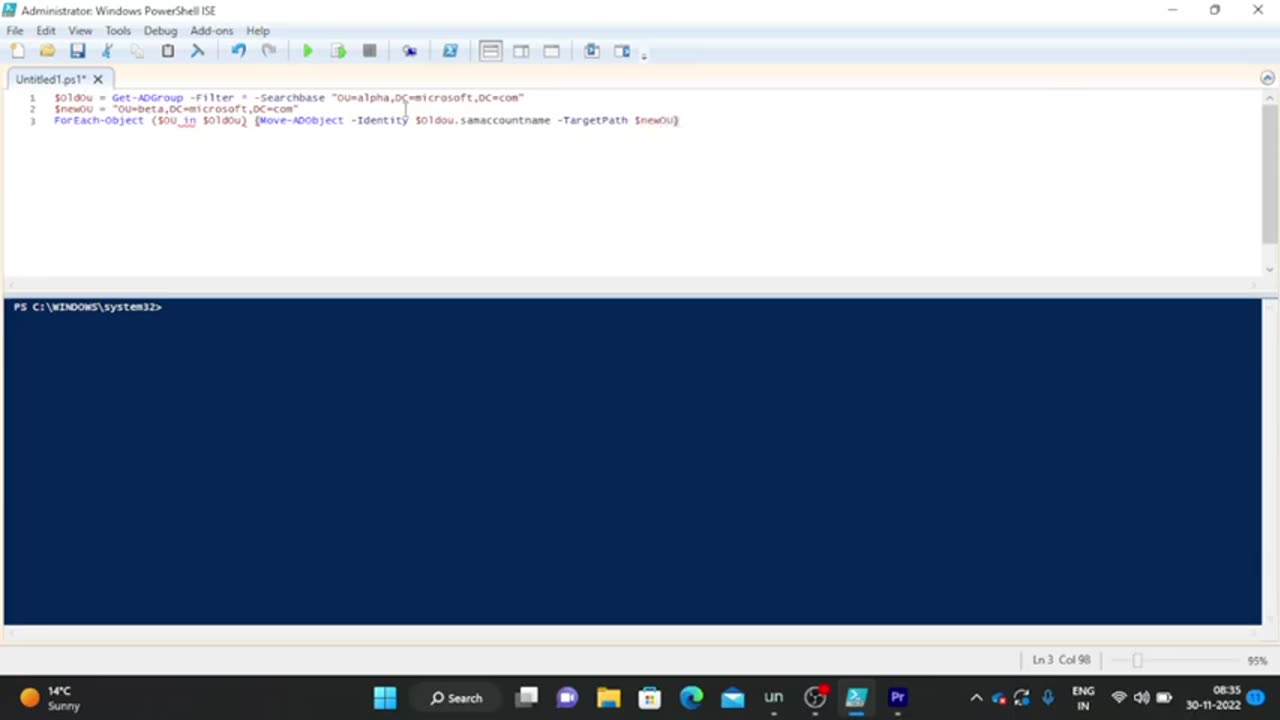
Task: Click the microphone icon in system tray
Action: pos(1047,698)
